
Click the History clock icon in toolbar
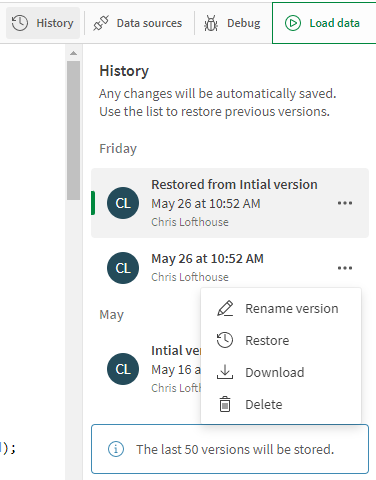pos(20,23)
